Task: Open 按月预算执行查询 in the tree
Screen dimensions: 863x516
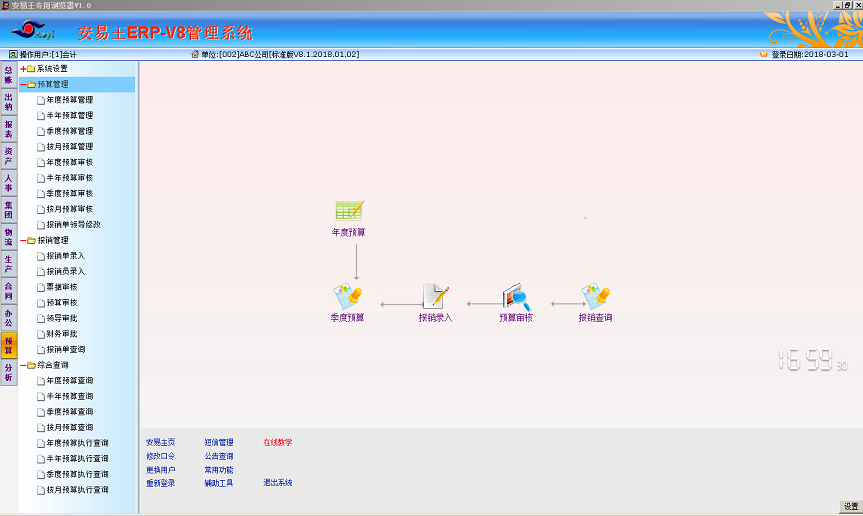Action: (x=78, y=490)
